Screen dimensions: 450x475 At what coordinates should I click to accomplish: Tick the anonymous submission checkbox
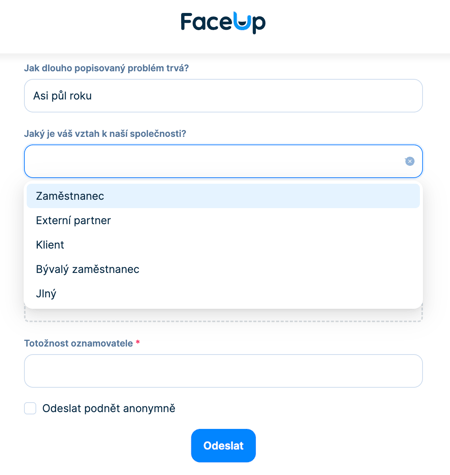coord(30,408)
